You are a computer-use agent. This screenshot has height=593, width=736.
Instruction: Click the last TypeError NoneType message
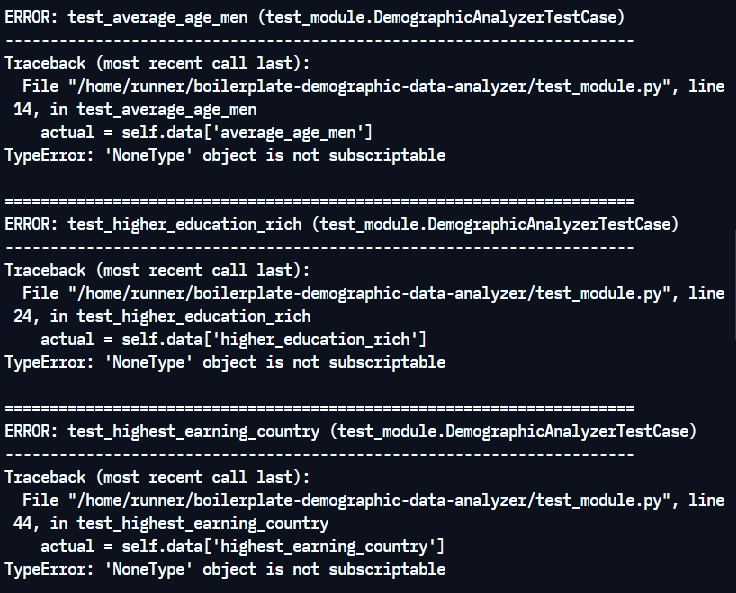point(224,569)
